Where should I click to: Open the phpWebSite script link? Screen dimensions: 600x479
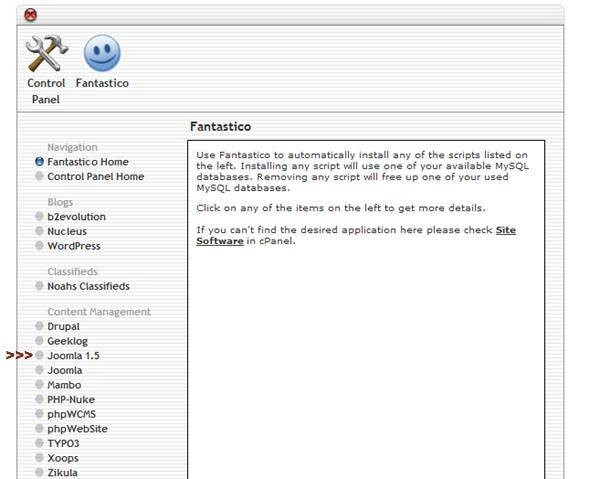[x=77, y=429]
